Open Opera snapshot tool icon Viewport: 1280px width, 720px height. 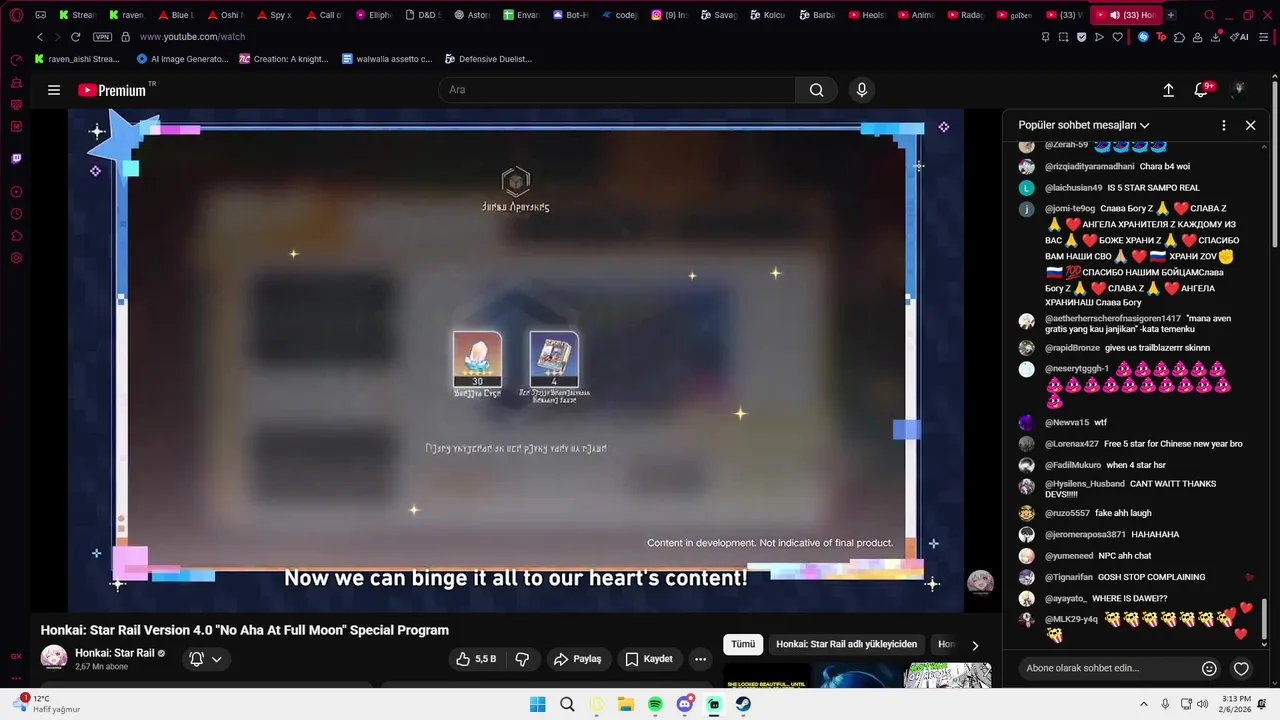(1063, 37)
